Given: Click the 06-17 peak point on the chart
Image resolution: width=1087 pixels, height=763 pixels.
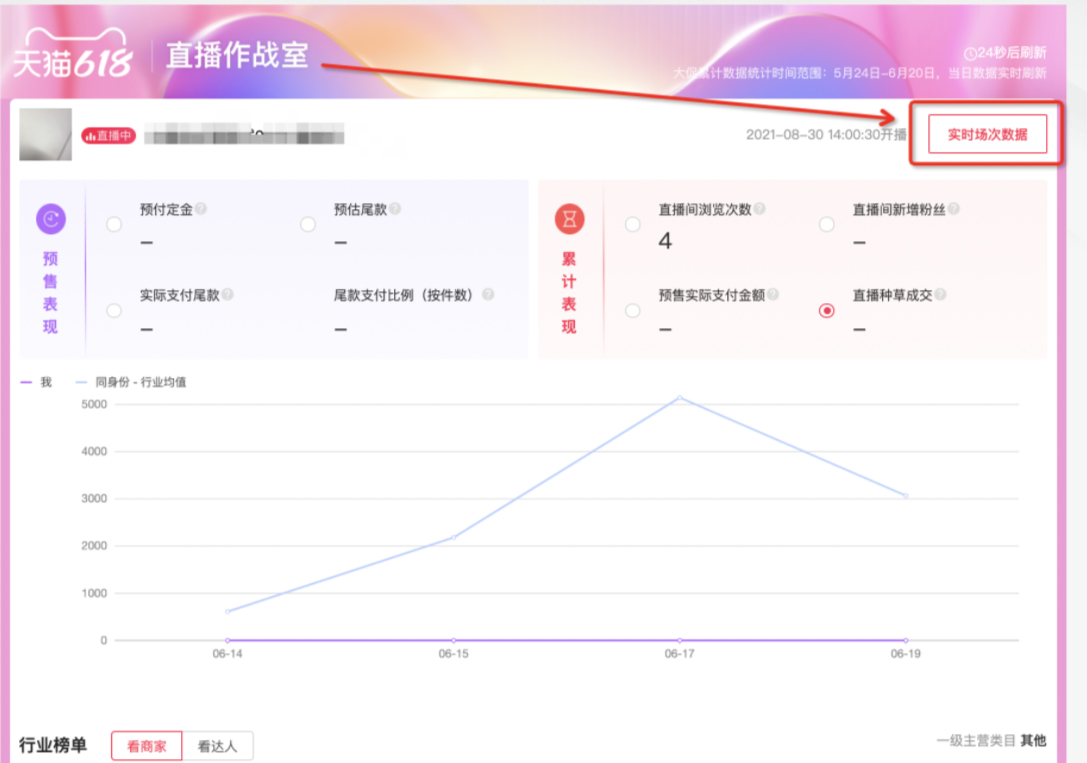Looking at the screenshot, I should click(679, 397).
